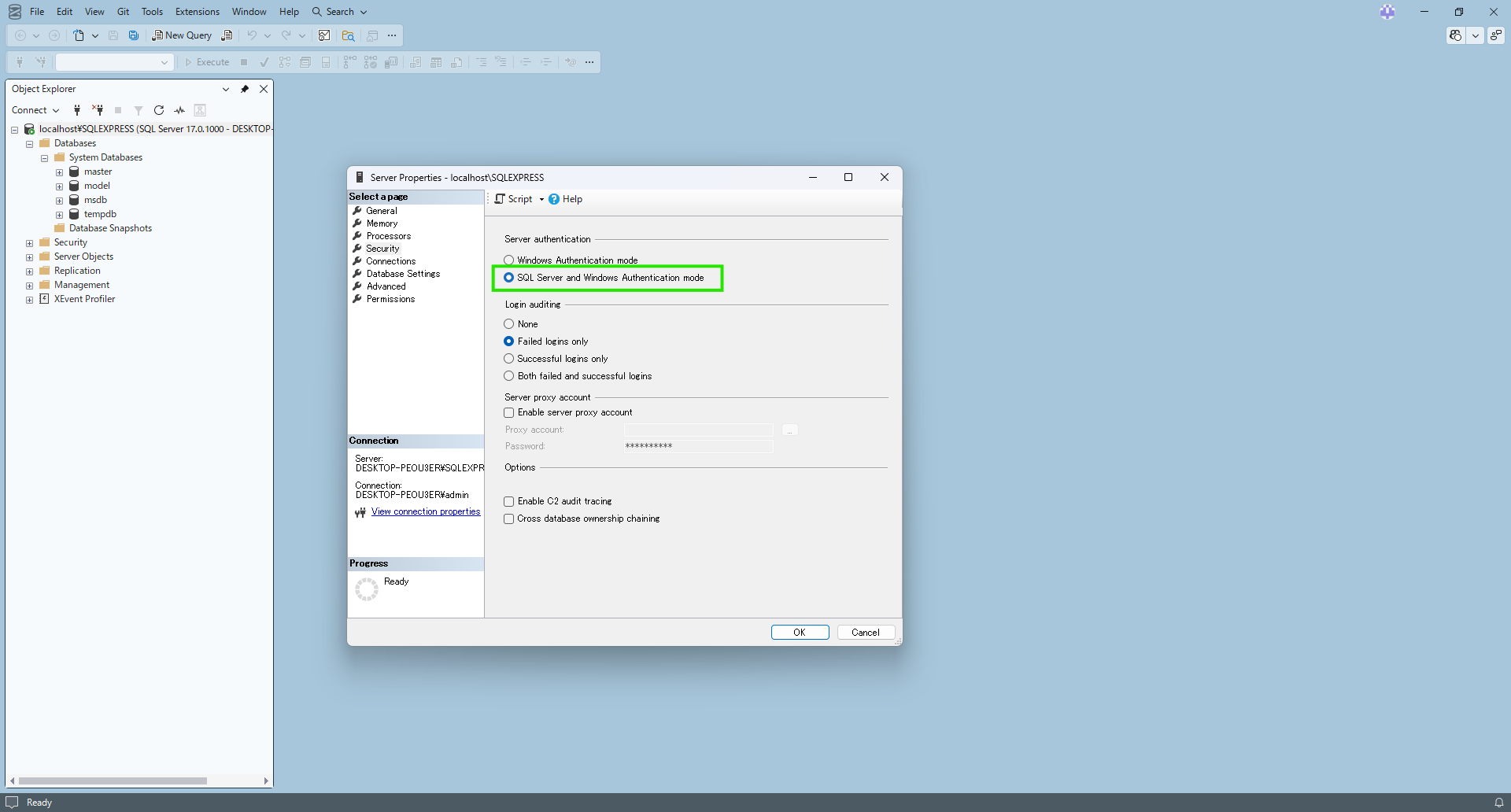Enable C2 audit tracing checkbox
The image size is (1511, 812).
(509, 501)
